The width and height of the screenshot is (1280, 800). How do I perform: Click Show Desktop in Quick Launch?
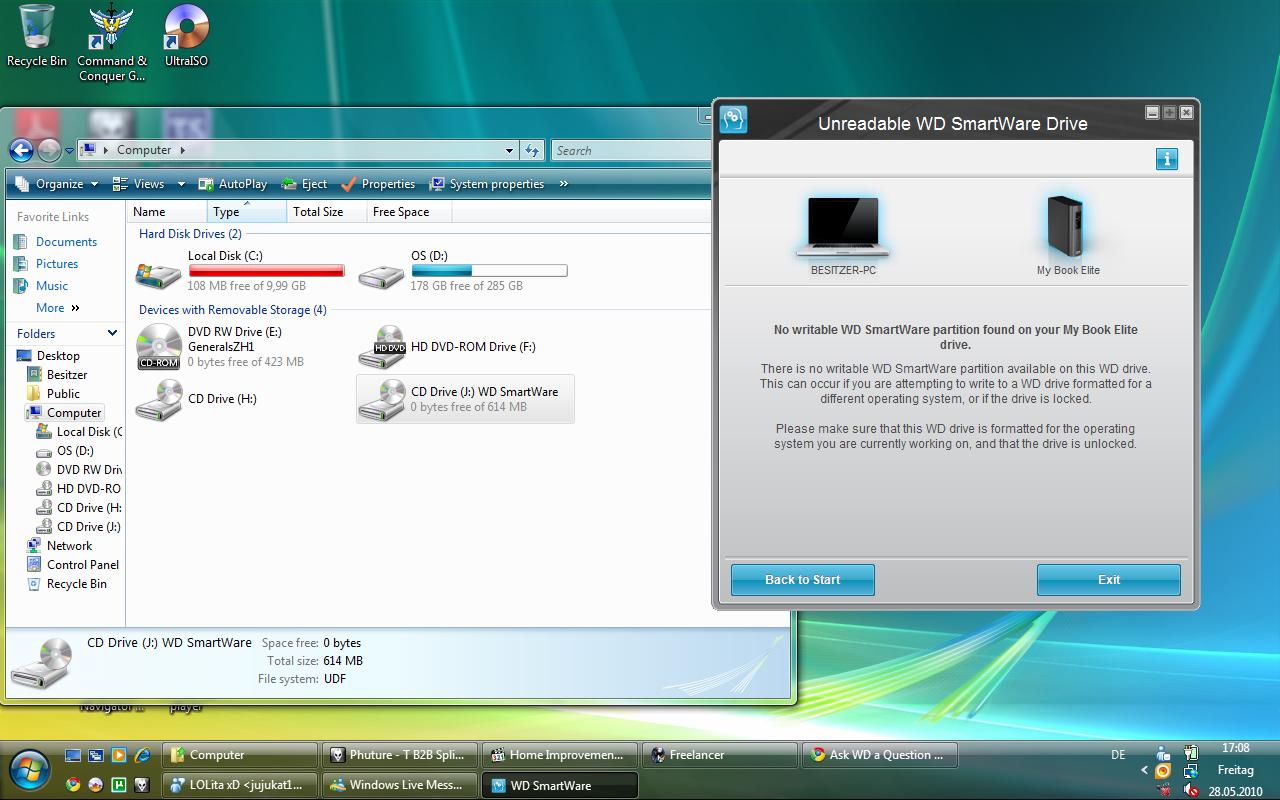[x=73, y=756]
